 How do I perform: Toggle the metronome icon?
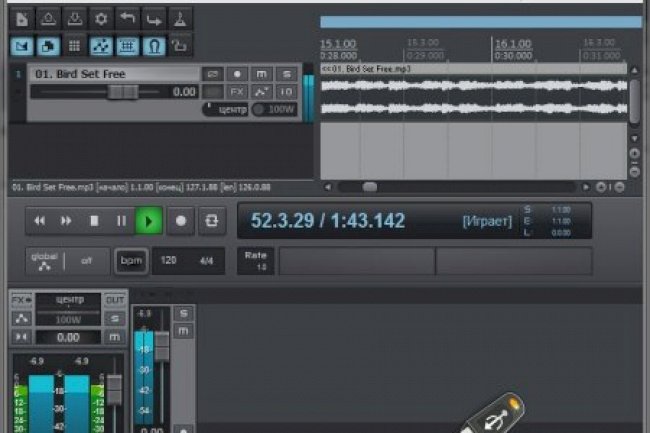point(179,18)
